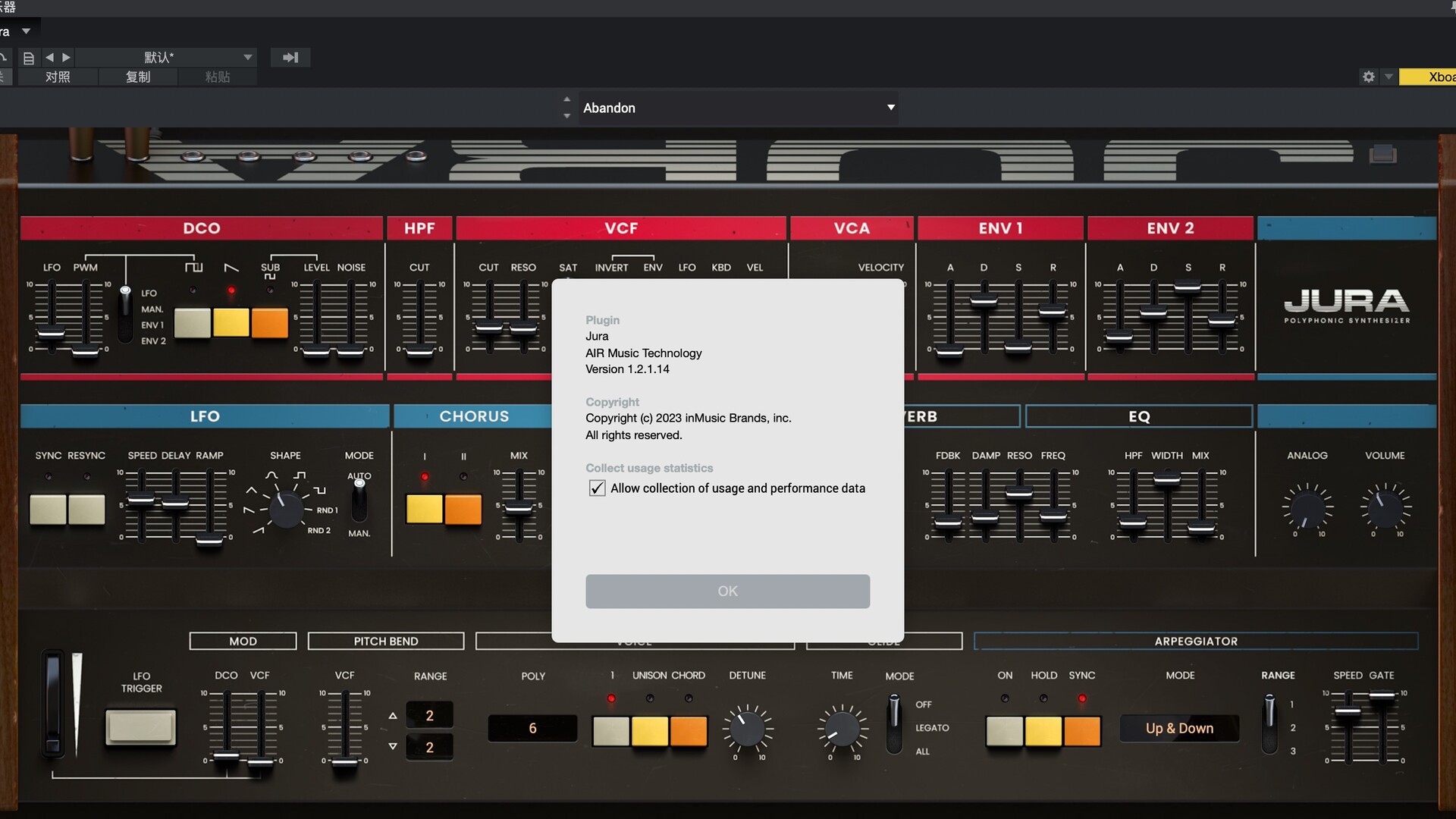
Task: Enable the Unison voice mode button
Action: click(x=649, y=731)
